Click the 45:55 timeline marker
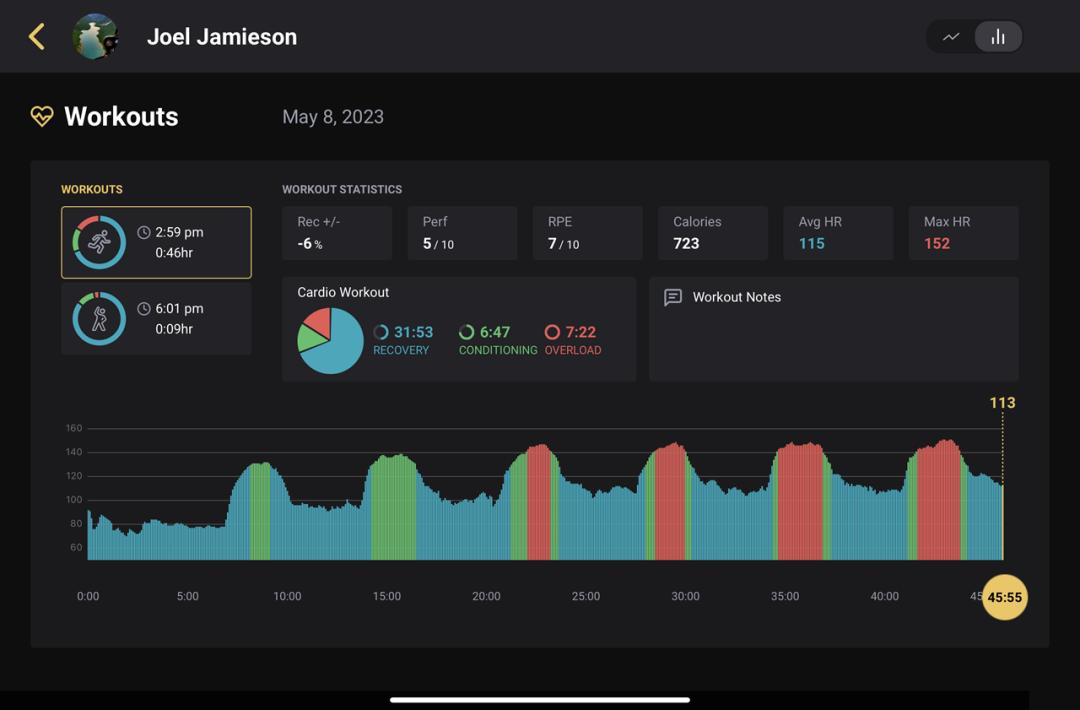 pyautogui.click(x=1004, y=597)
